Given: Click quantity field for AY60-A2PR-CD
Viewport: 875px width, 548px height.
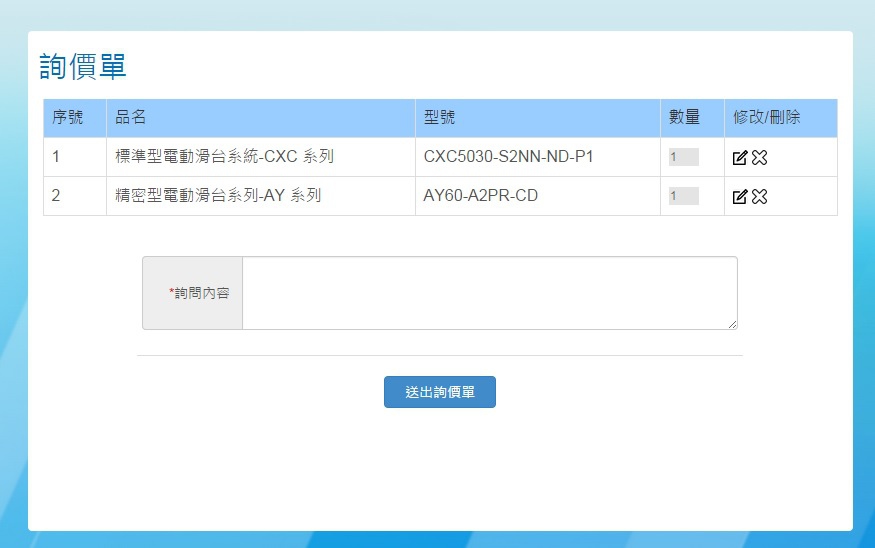Looking at the screenshot, I should coord(684,196).
